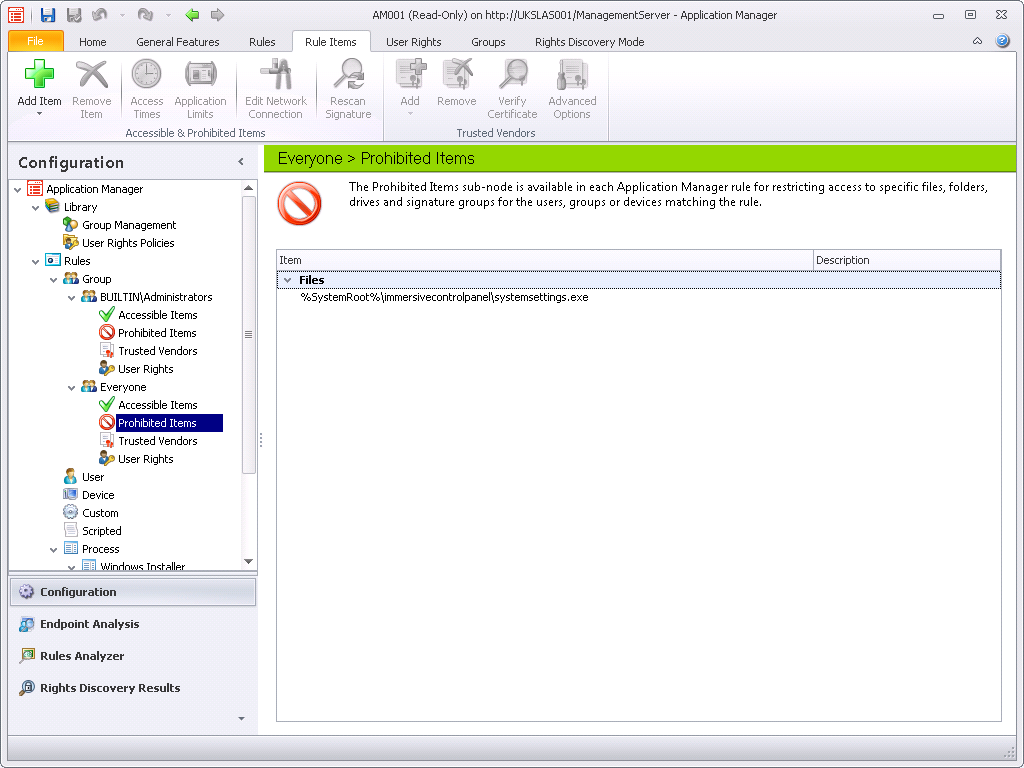
Task: Open Application Limits in the ribbon
Action: pyautogui.click(x=200, y=74)
